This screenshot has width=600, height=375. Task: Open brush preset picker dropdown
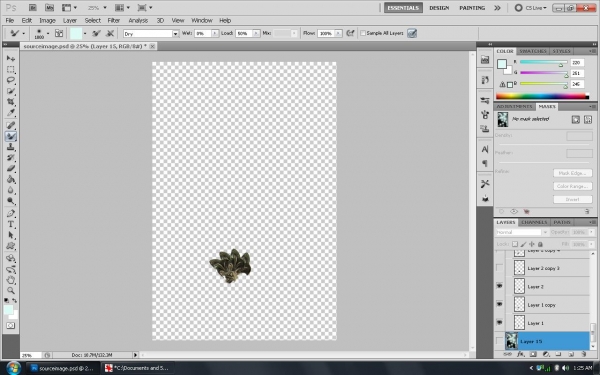click(x=48, y=33)
